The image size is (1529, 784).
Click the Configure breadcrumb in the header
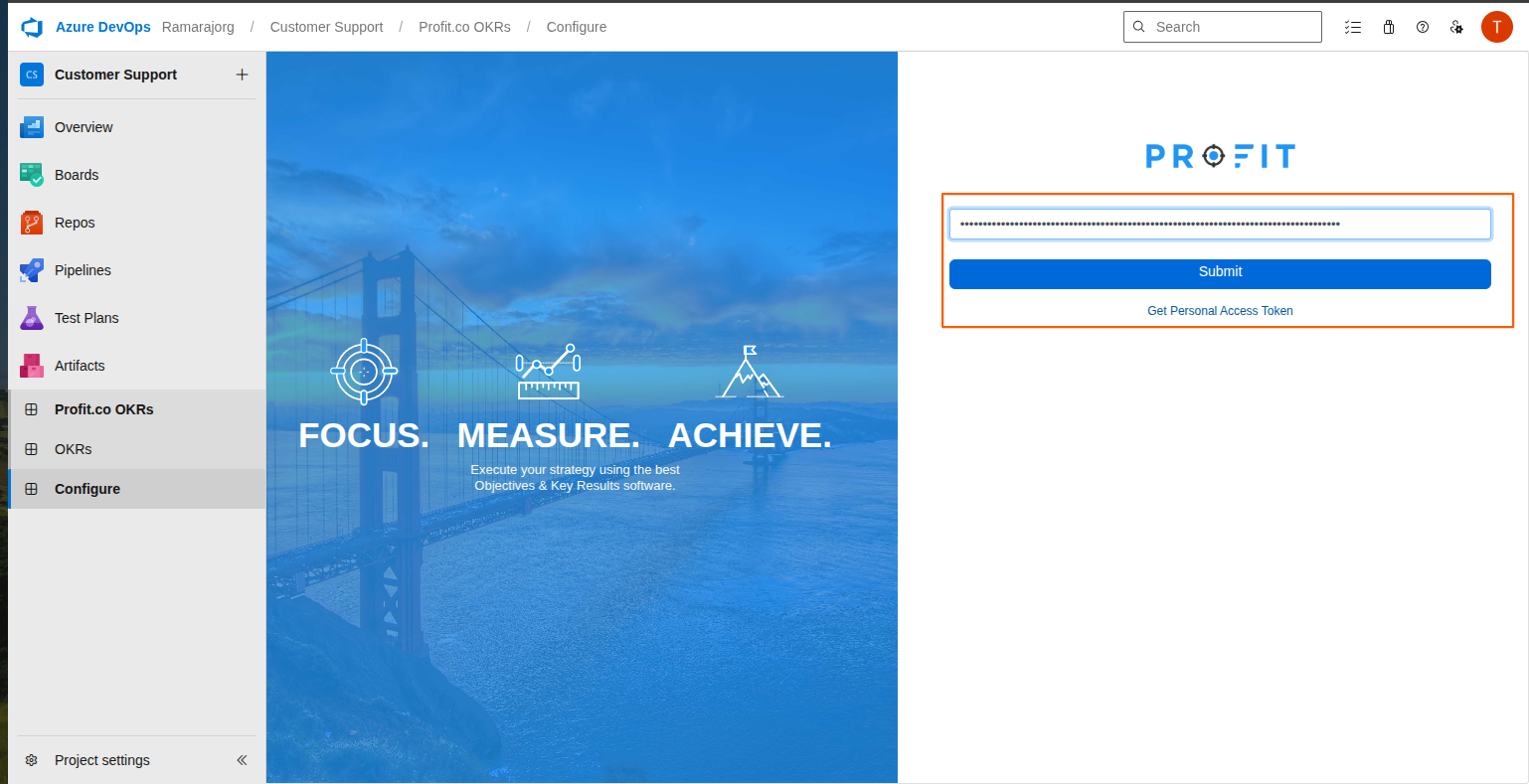tap(577, 27)
